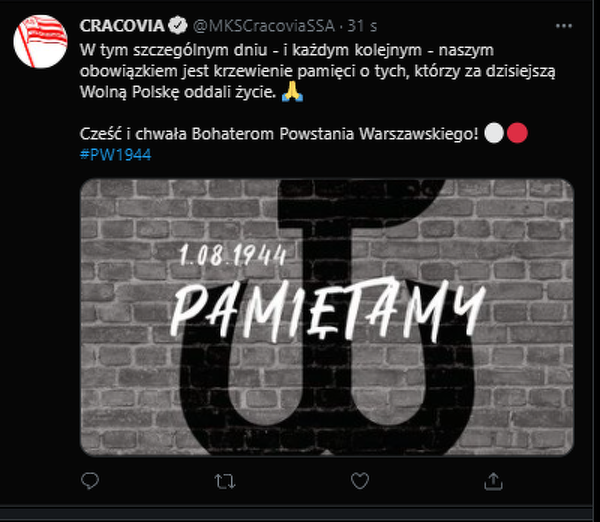The width and height of the screenshot is (600, 522).
Task: Click the 1.08.1944 date in the image
Action: pyautogui.click(x=233, y=255)
